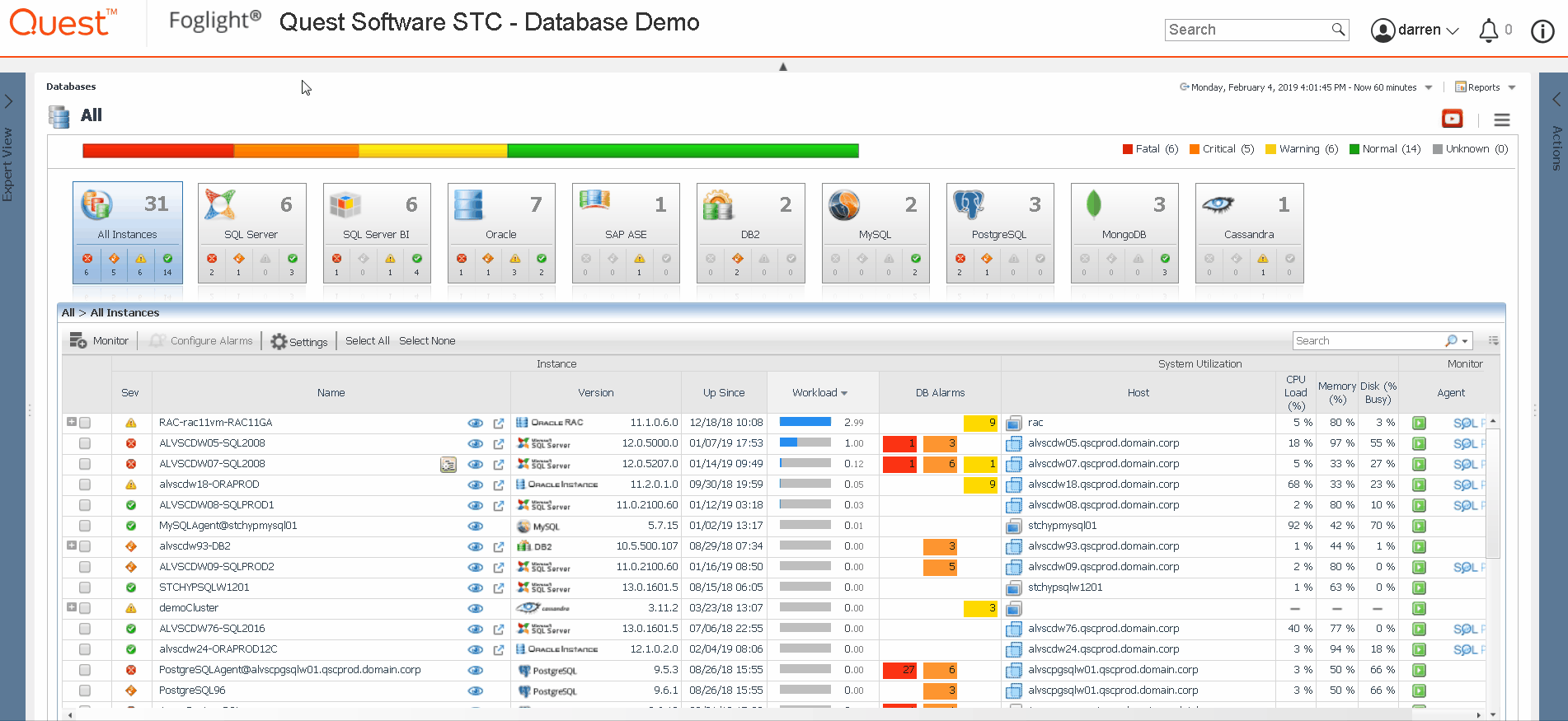Open external link icon for ALVSCDW05-SQL2008
The width and height of the screenshot is (1568, 721).
499,443
